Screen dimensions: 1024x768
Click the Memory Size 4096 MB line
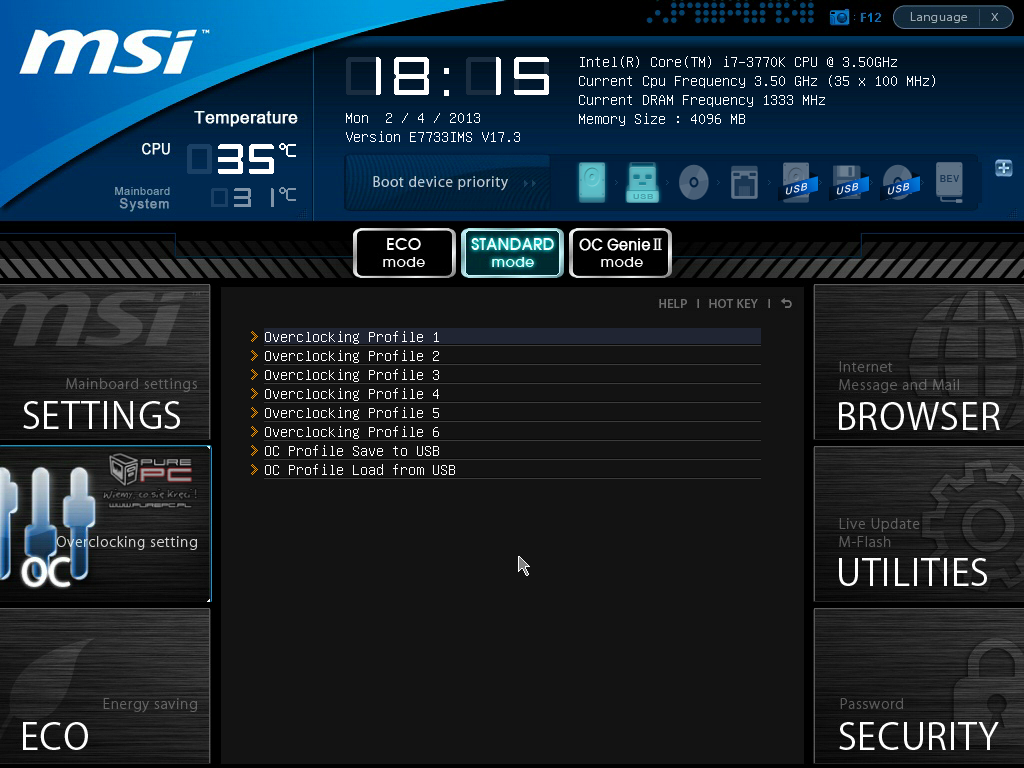[662, 119]
